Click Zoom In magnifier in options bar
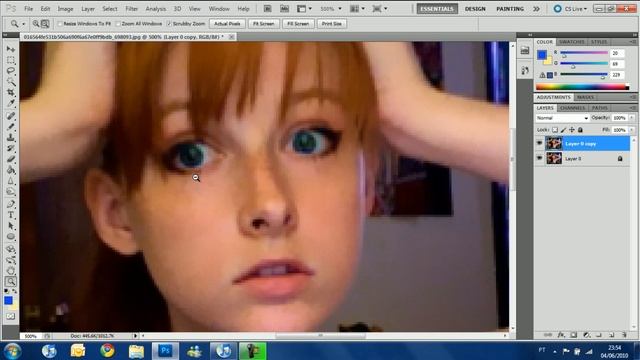The image size is (640, 360). (x=36, y=24)
